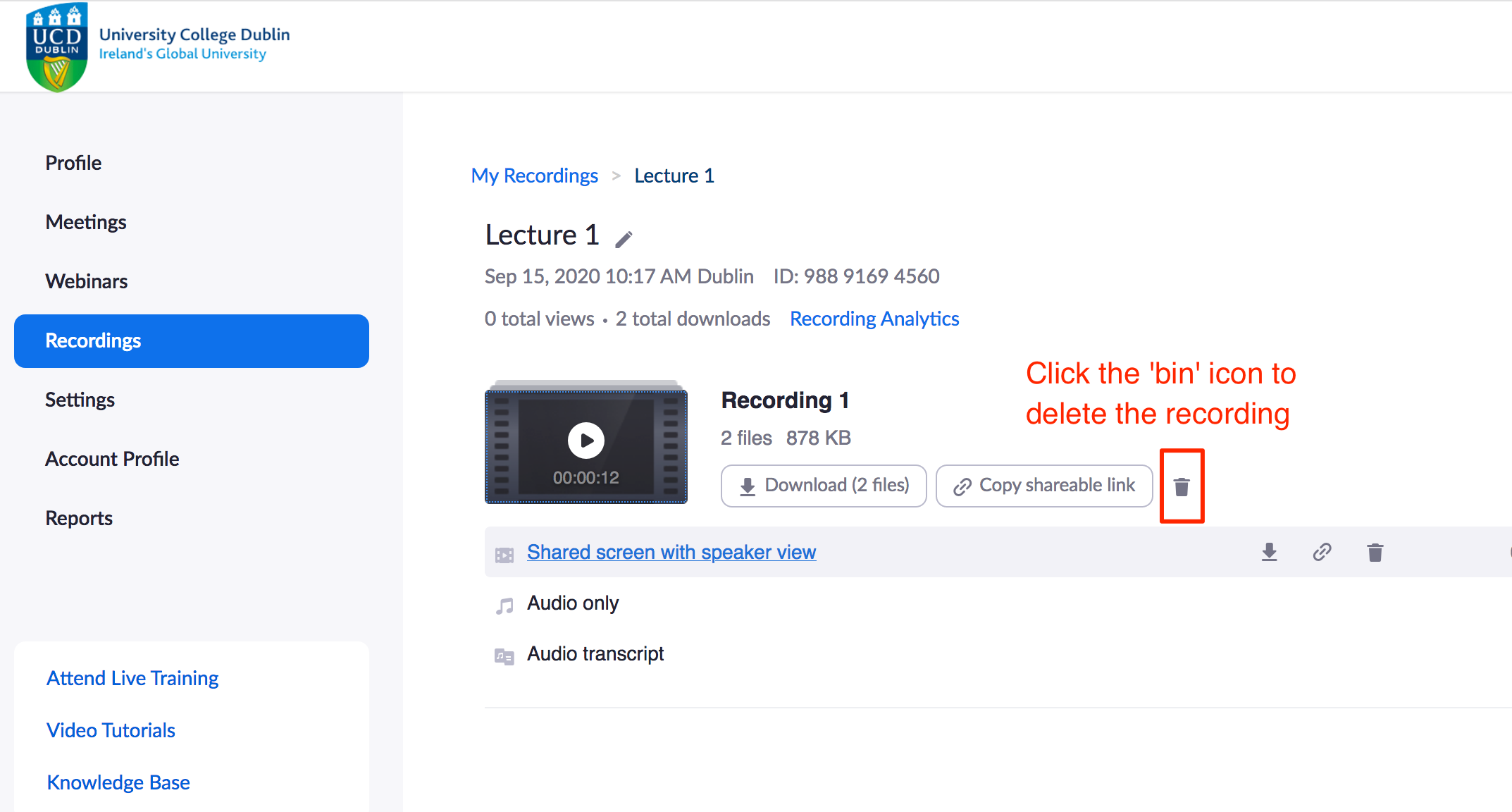Image resolution: width=1512 pixels, height=812 pixels.
Task: Open the Knowledge Base link
Action: tap(118, 782)
